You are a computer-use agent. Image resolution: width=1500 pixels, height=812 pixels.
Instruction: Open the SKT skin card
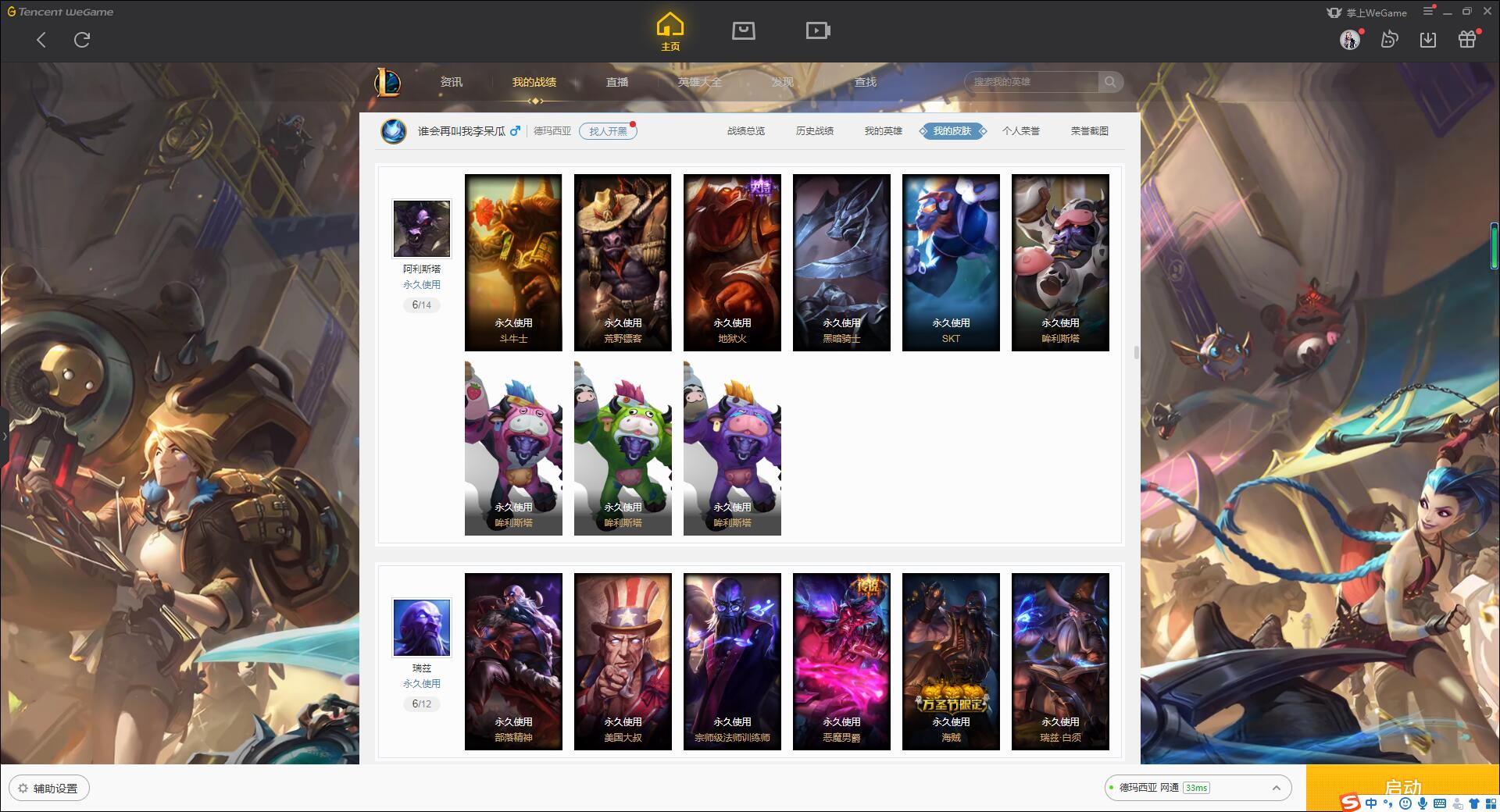pyautogui.click(x=951, y=262)
